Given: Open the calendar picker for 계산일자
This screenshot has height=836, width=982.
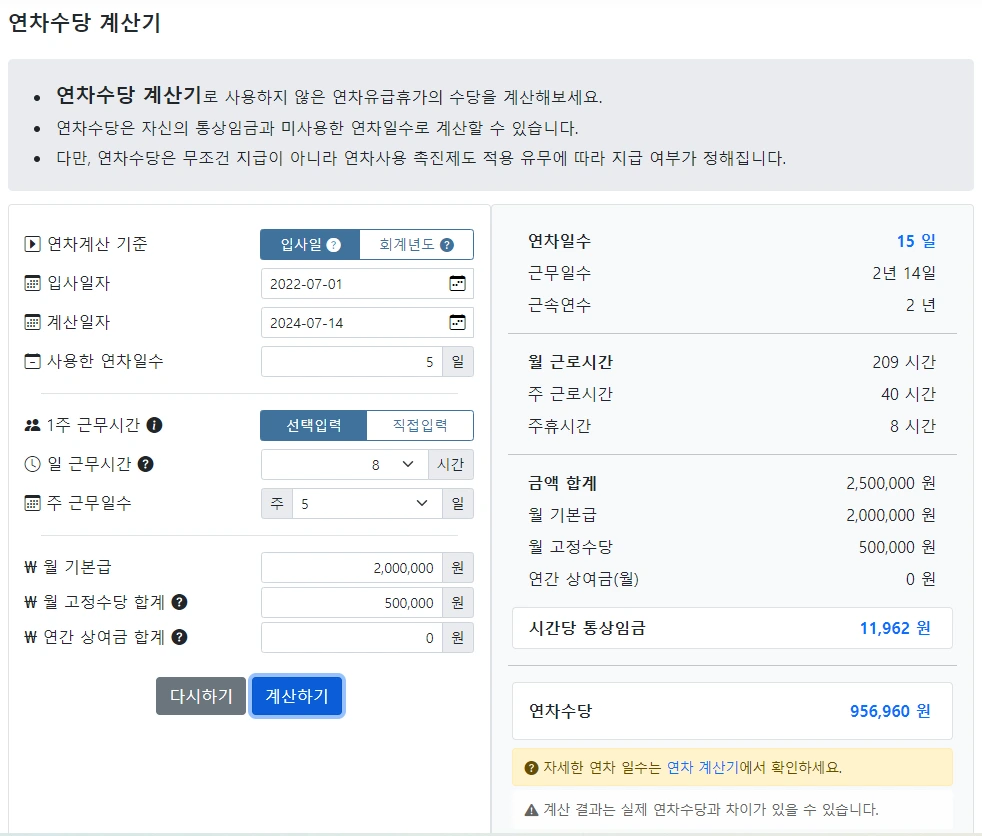Looking at the screenshot, I should [x=456, y=322].
